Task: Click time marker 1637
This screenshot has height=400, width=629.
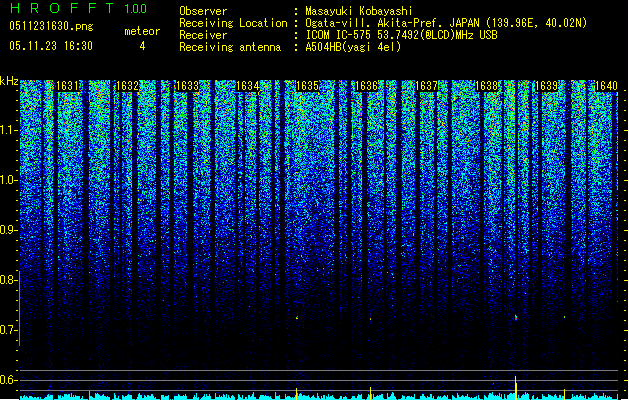Action: coord(426,86)
